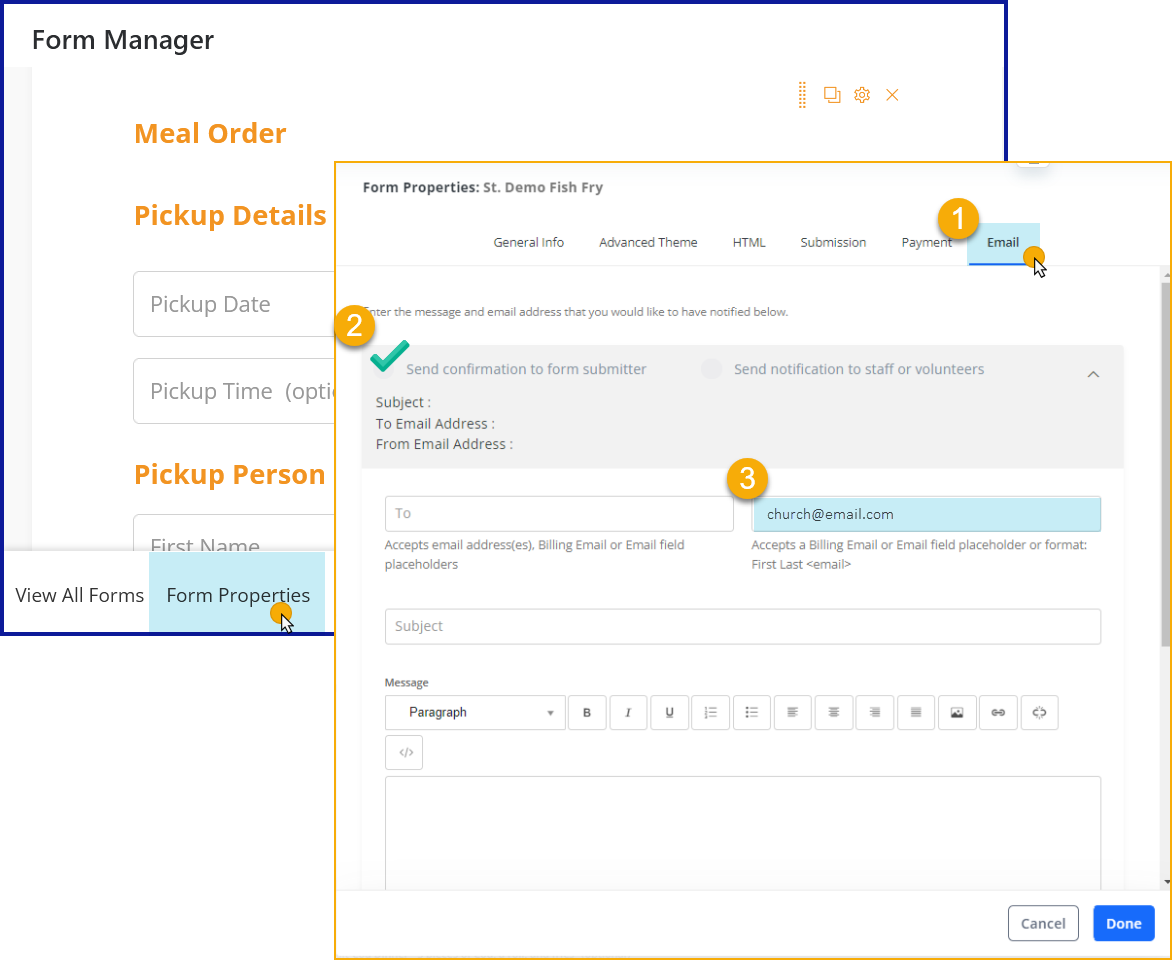Insert a hyperlink in message editor
Image resolution: width=1172 pixels, height=960 pixels.
tap(997, 712)
